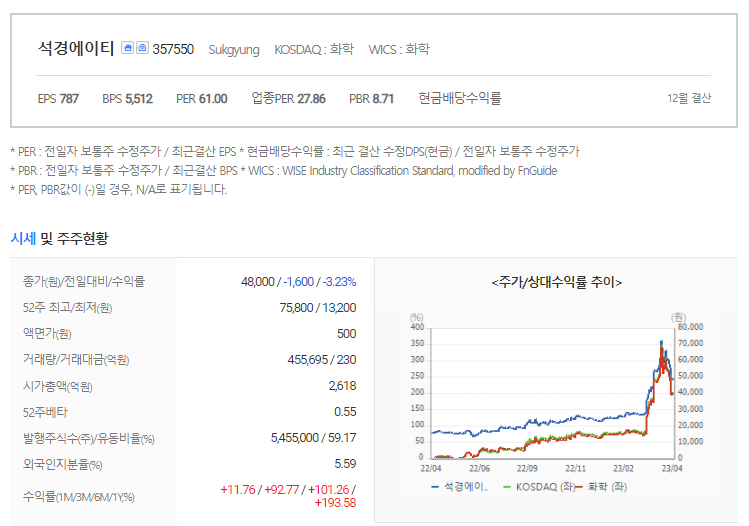Image resolution: width=749 pixels, height=526 pixels.
Task: Click the 12월 결산 label
Action: 689,98
